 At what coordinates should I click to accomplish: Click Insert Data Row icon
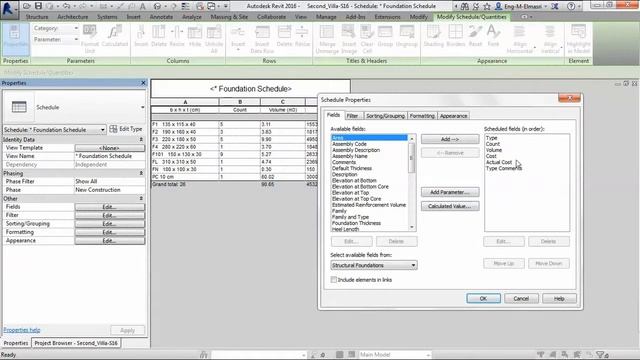pos(262,39)
